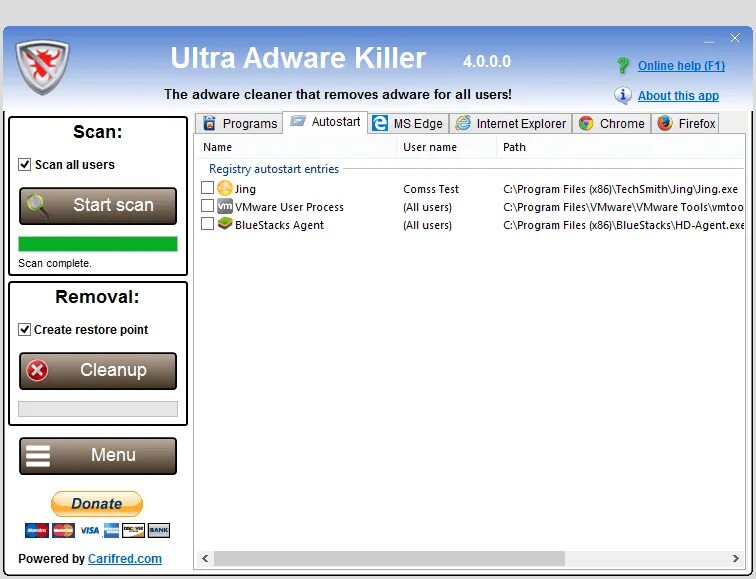This screenshot has height=579, width=756.
Task: Select the BlueStacks Agent entry name
Action: click(279, 225)
